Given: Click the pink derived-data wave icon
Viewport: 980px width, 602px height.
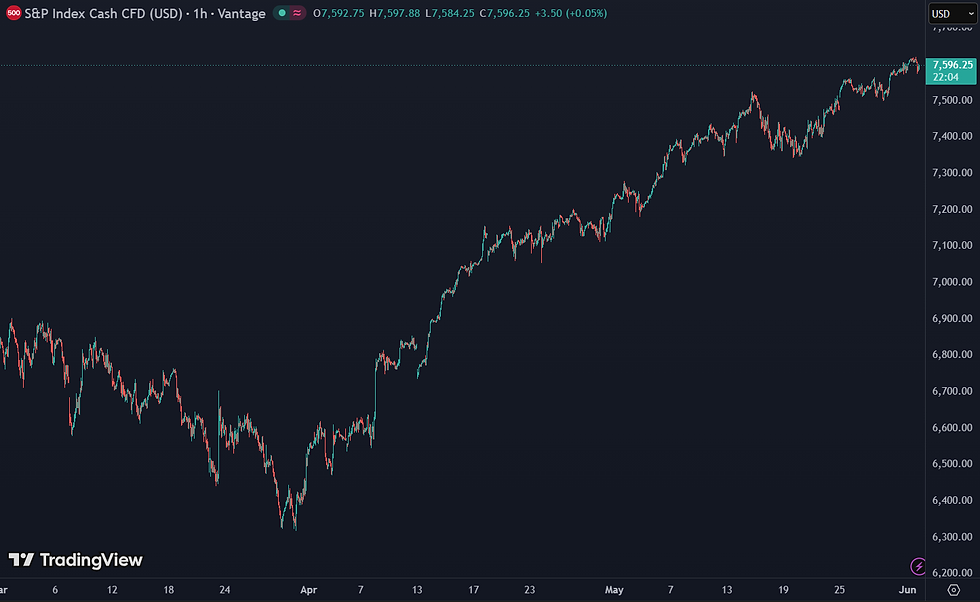Looking at the screenshot, I should (297, 13).
